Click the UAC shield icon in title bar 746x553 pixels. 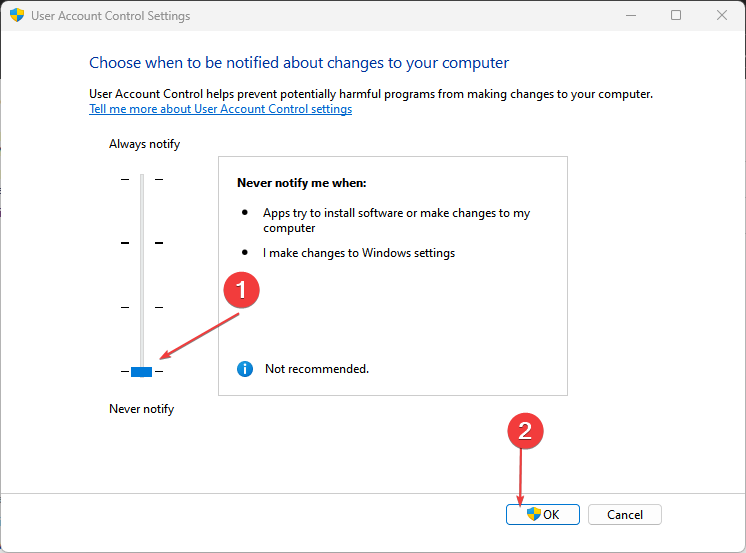tap(17, 15)
